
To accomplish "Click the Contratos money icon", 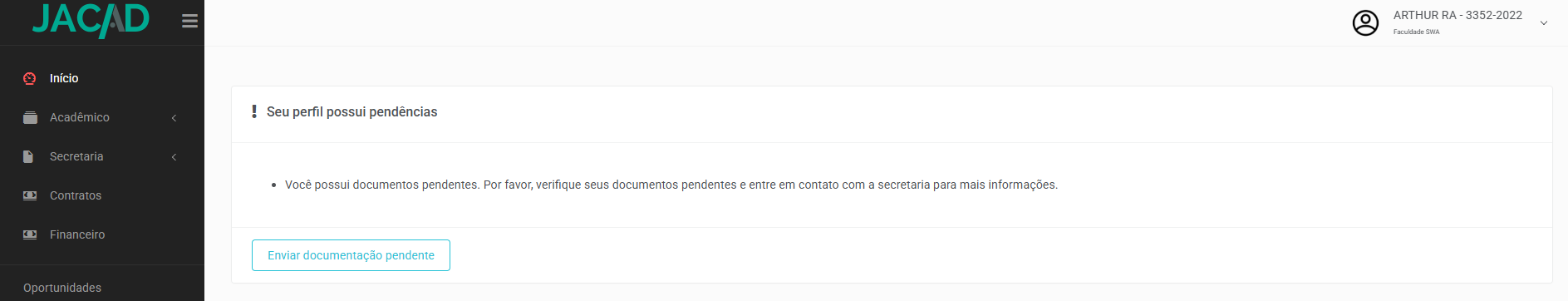I will click(x=30, y=195).
